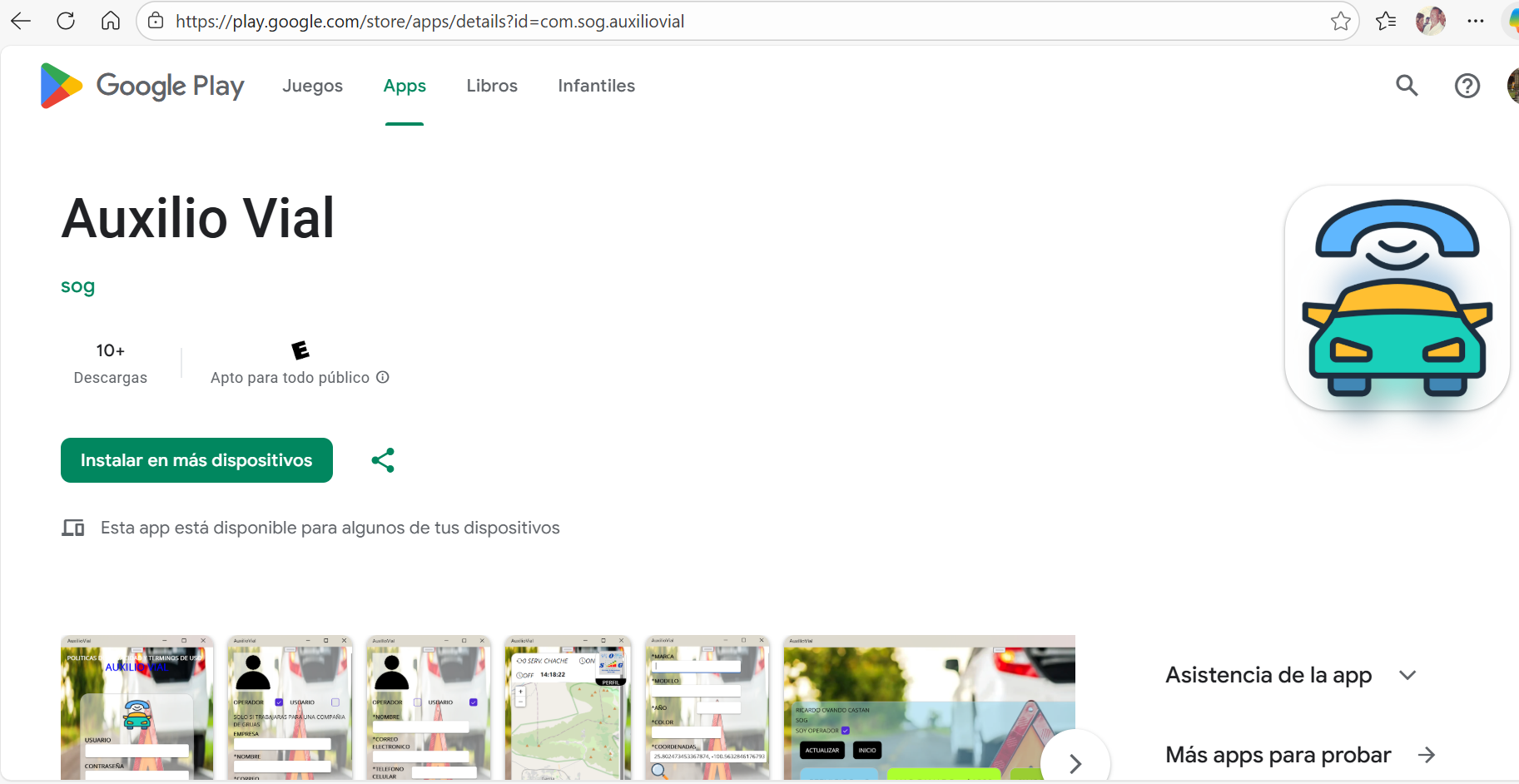Screen dimensions: 1519x784
Task: Open Google Play help question icon
Action: click(1467, 86)
